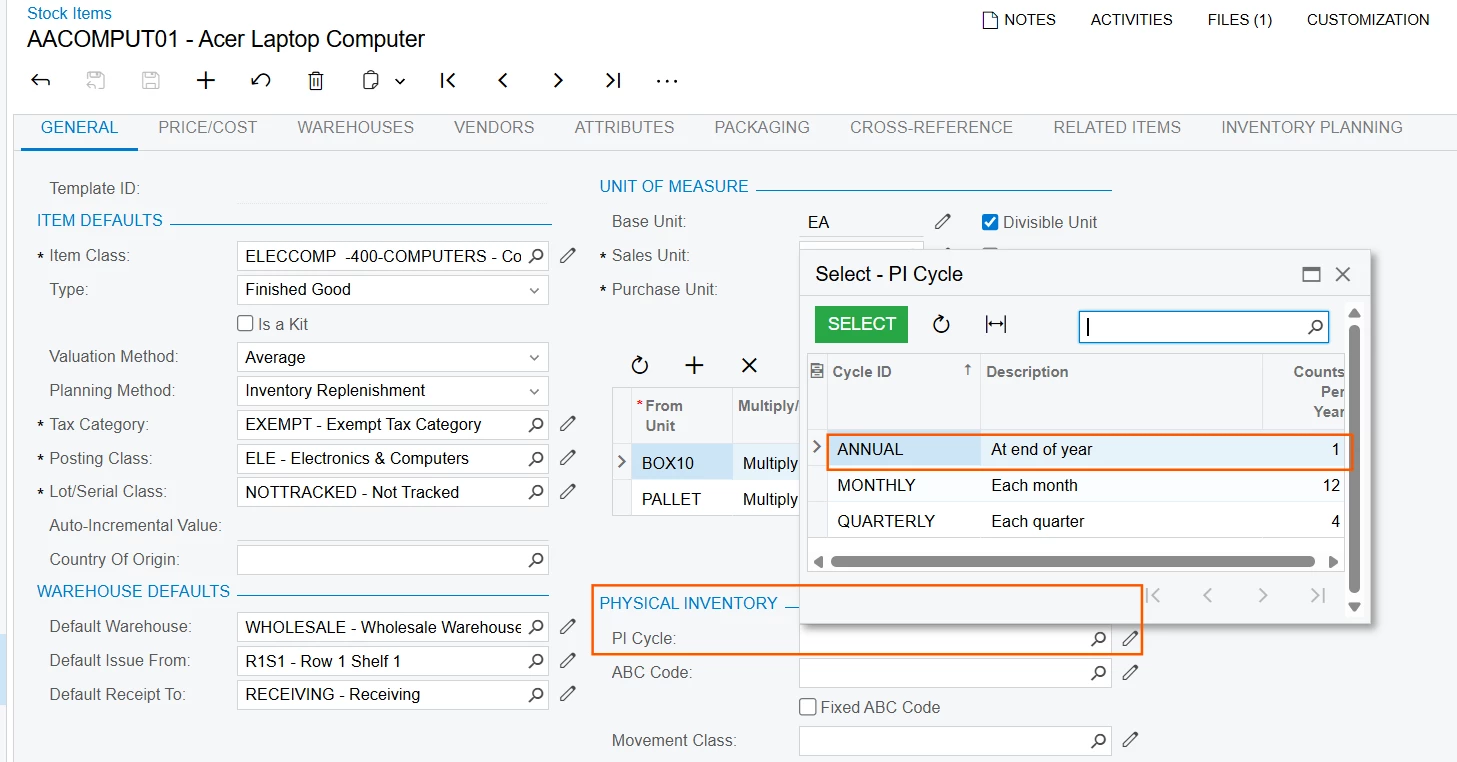This screenshot has width=1457, height=762.
Task: Fit columns in PI Cycle dialog
Action: click(x=996, y=324)
